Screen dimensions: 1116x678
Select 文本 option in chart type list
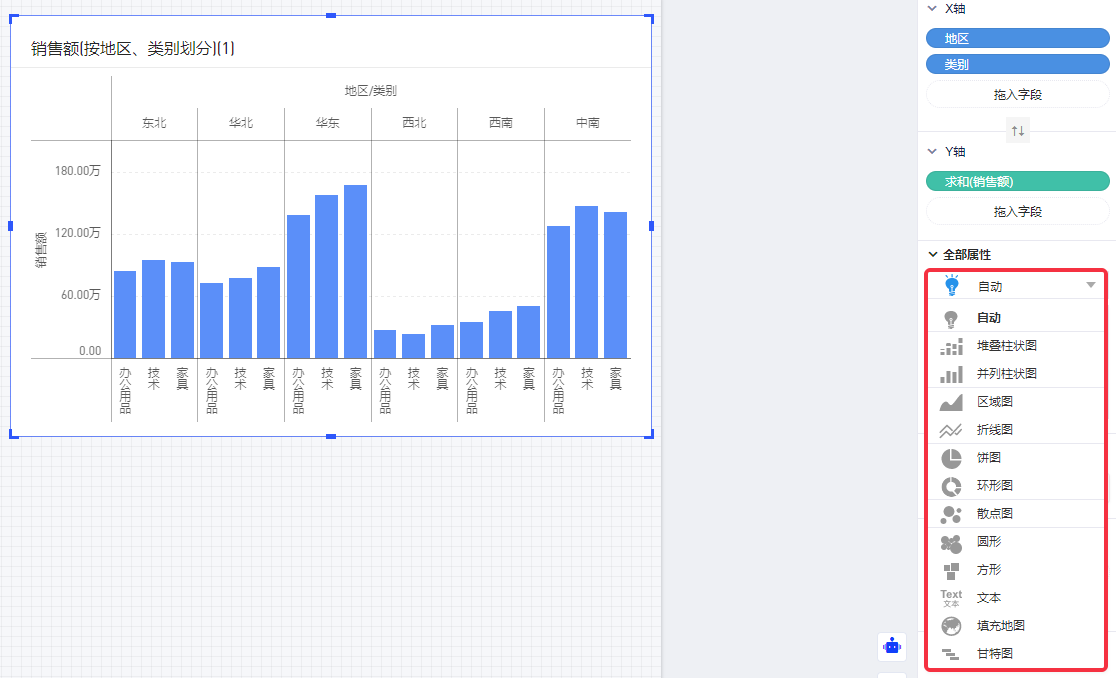989,598
